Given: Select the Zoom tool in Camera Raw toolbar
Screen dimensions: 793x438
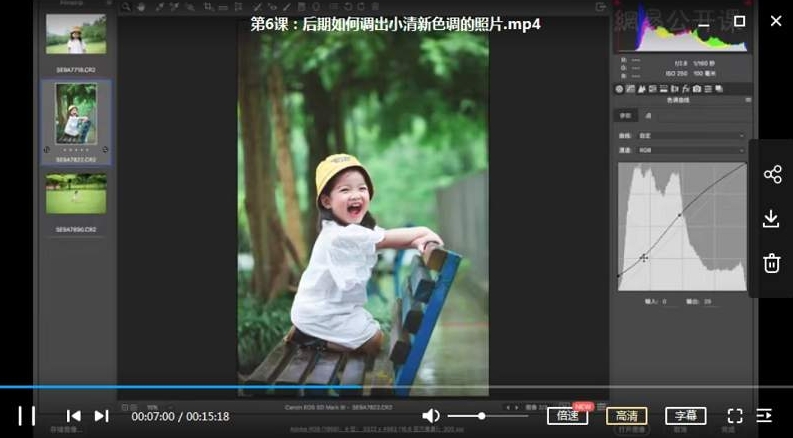Looking at the screenshot, I should pos(126,7).
